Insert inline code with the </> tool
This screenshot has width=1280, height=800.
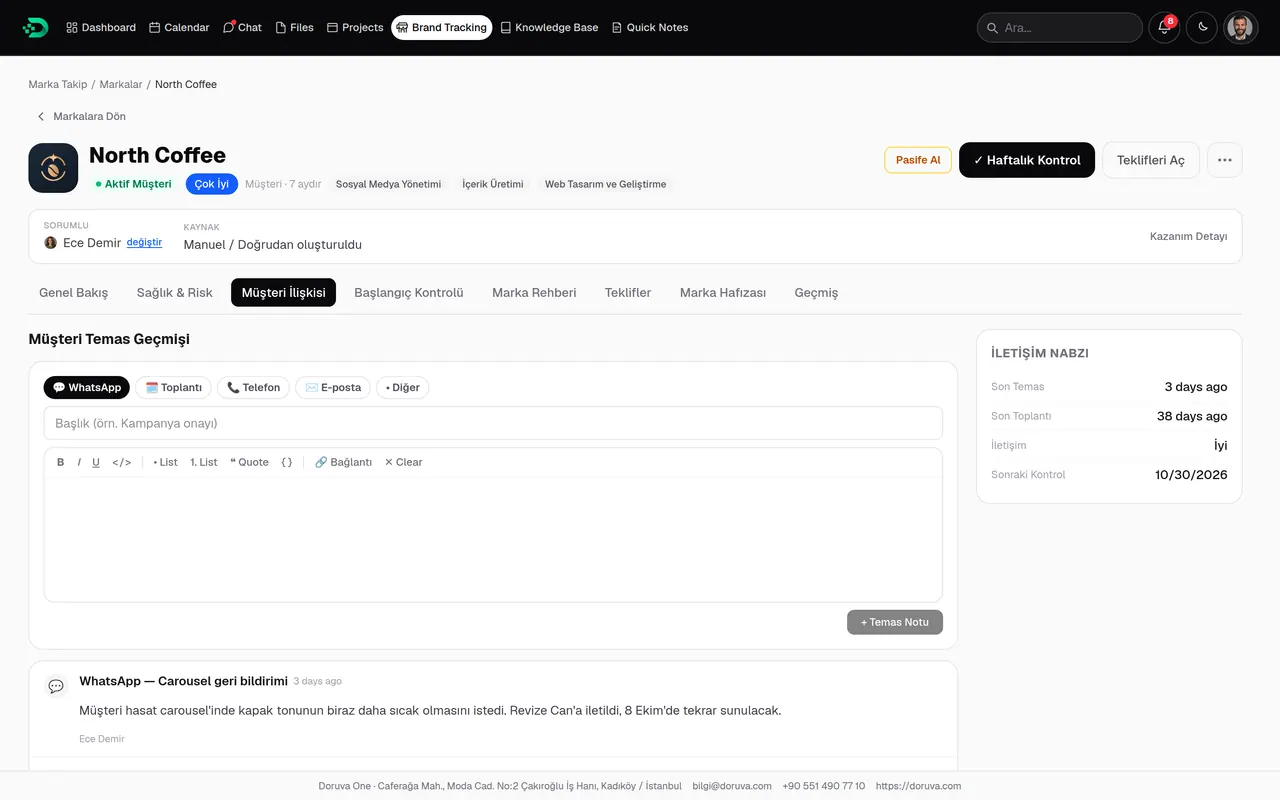coord(122,462)
